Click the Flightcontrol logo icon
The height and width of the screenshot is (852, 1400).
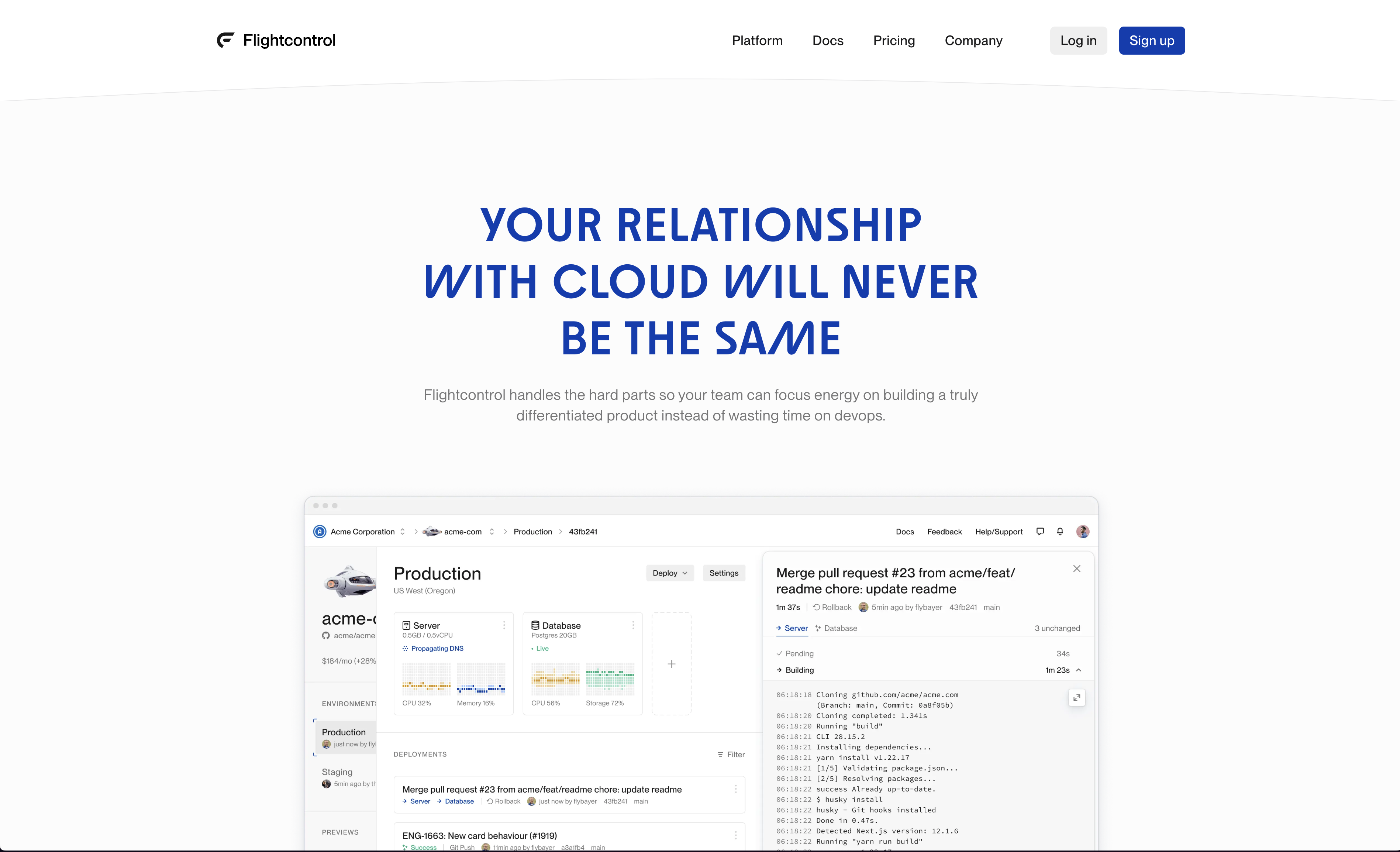pyautogui.click(x=225, y=40)
